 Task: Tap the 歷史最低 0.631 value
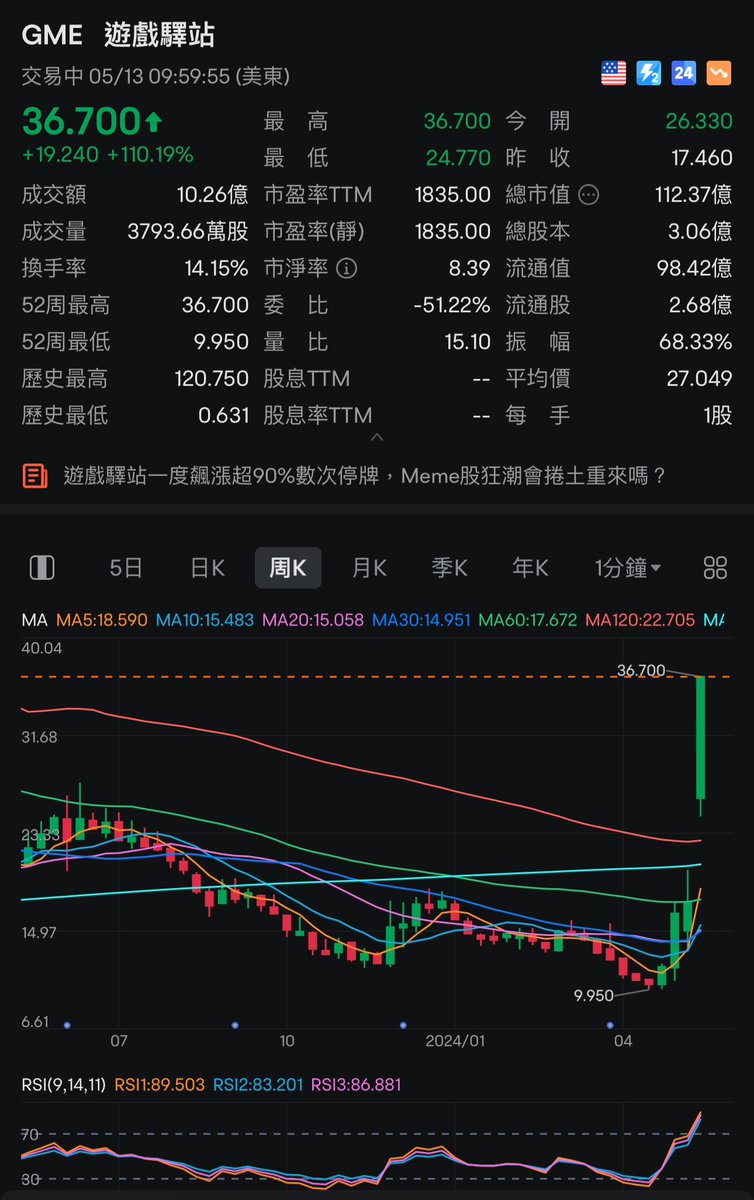(224, 415)
